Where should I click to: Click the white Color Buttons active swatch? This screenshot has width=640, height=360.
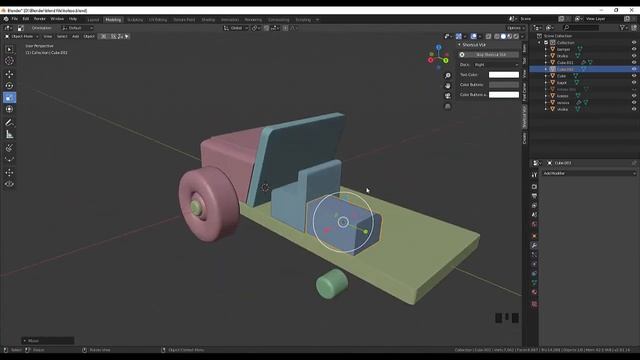click(504, 95)
